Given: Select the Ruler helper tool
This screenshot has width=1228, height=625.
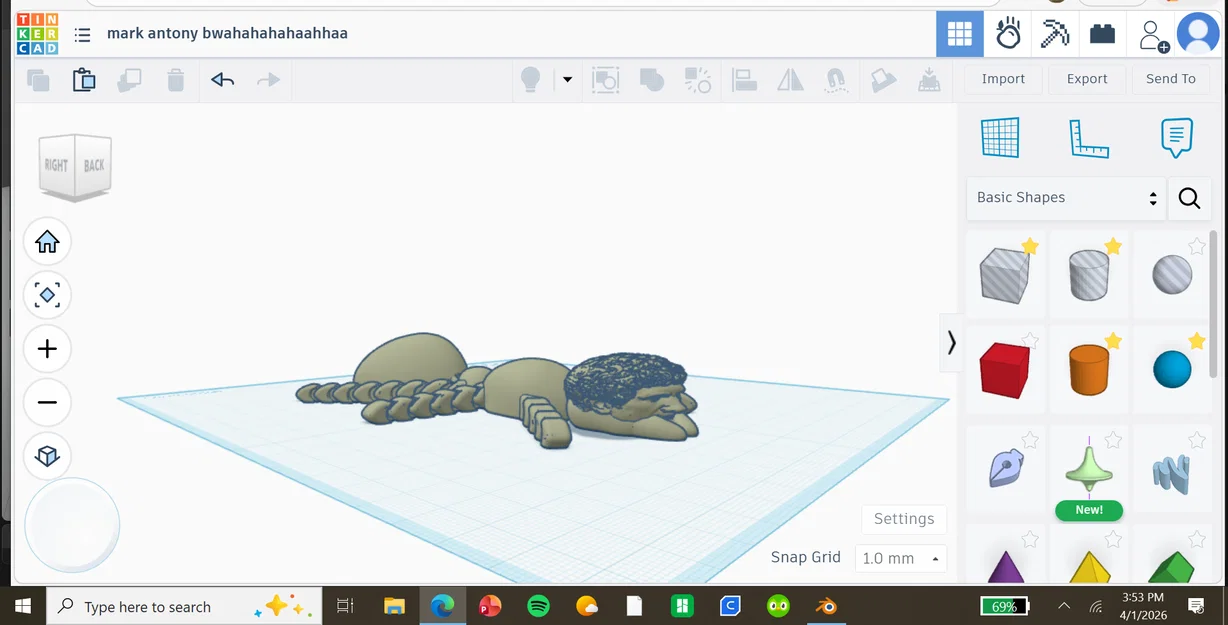Looking at the screenshot, I should [x=1089, y=137].
